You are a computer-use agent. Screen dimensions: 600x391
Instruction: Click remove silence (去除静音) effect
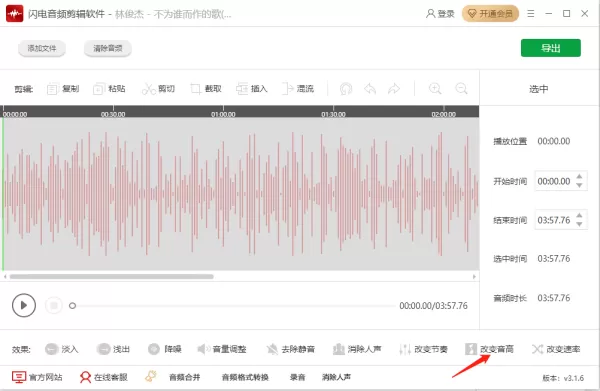pyautogui.click(x=291, y=349)
